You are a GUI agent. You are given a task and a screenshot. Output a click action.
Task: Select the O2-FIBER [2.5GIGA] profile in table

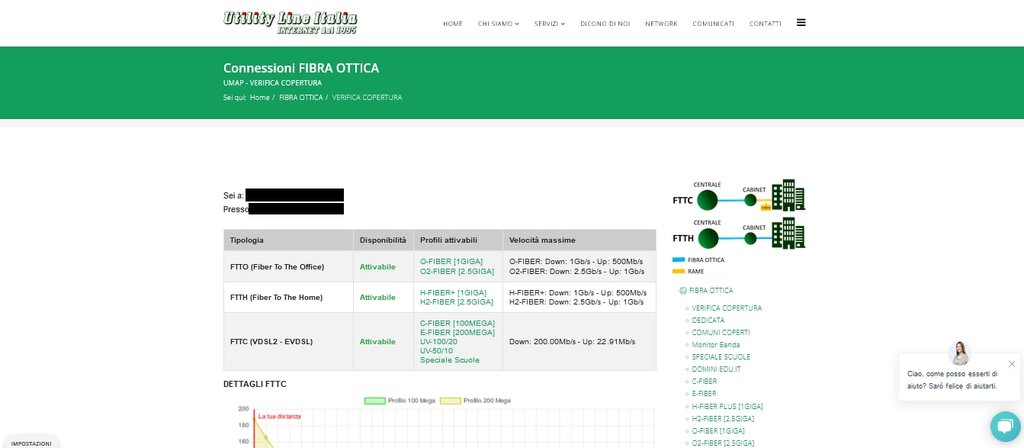point(456,272)
